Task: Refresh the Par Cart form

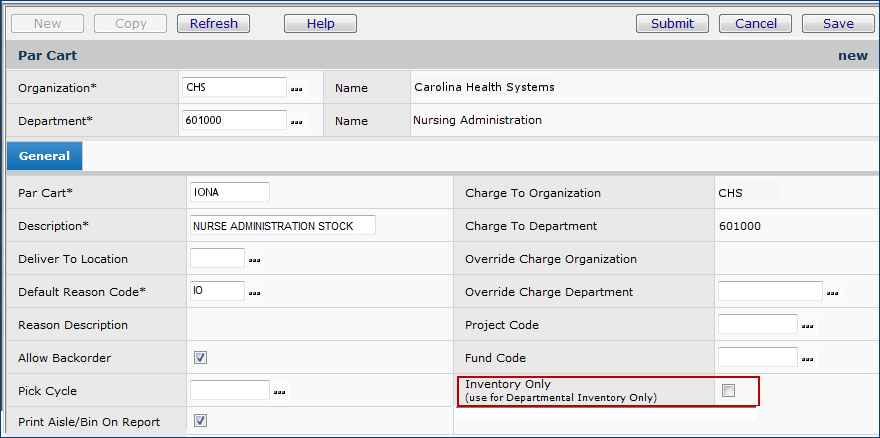Action: click(213, 23)
